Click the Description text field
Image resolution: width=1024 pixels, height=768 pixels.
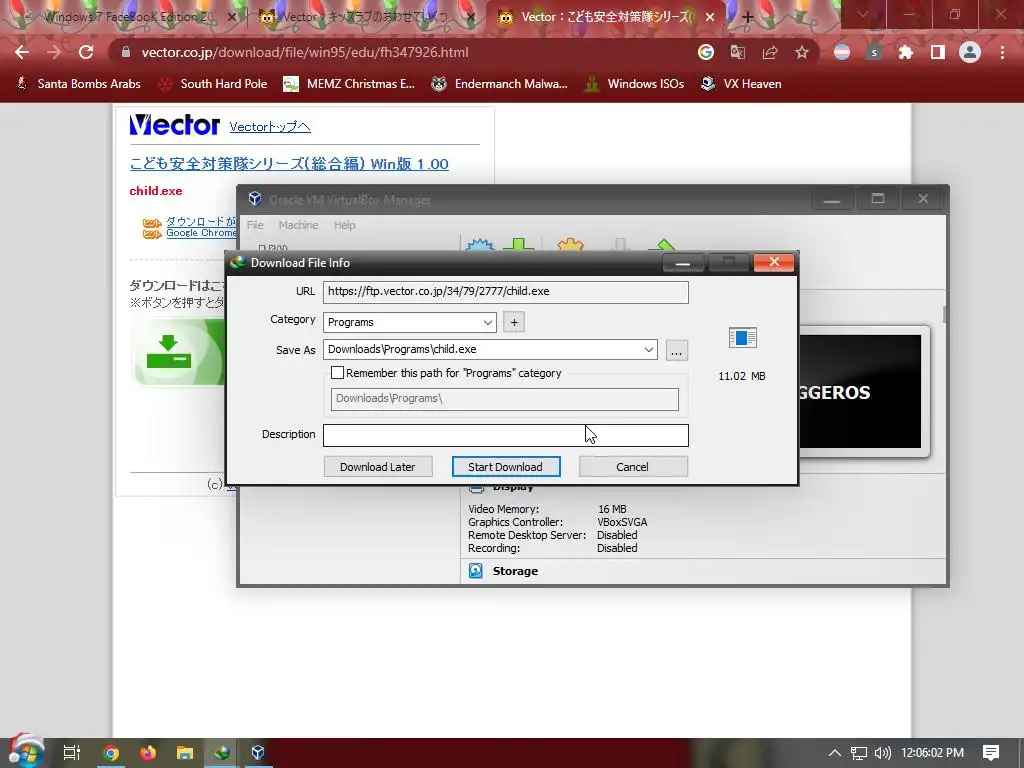tap(505, 435)
